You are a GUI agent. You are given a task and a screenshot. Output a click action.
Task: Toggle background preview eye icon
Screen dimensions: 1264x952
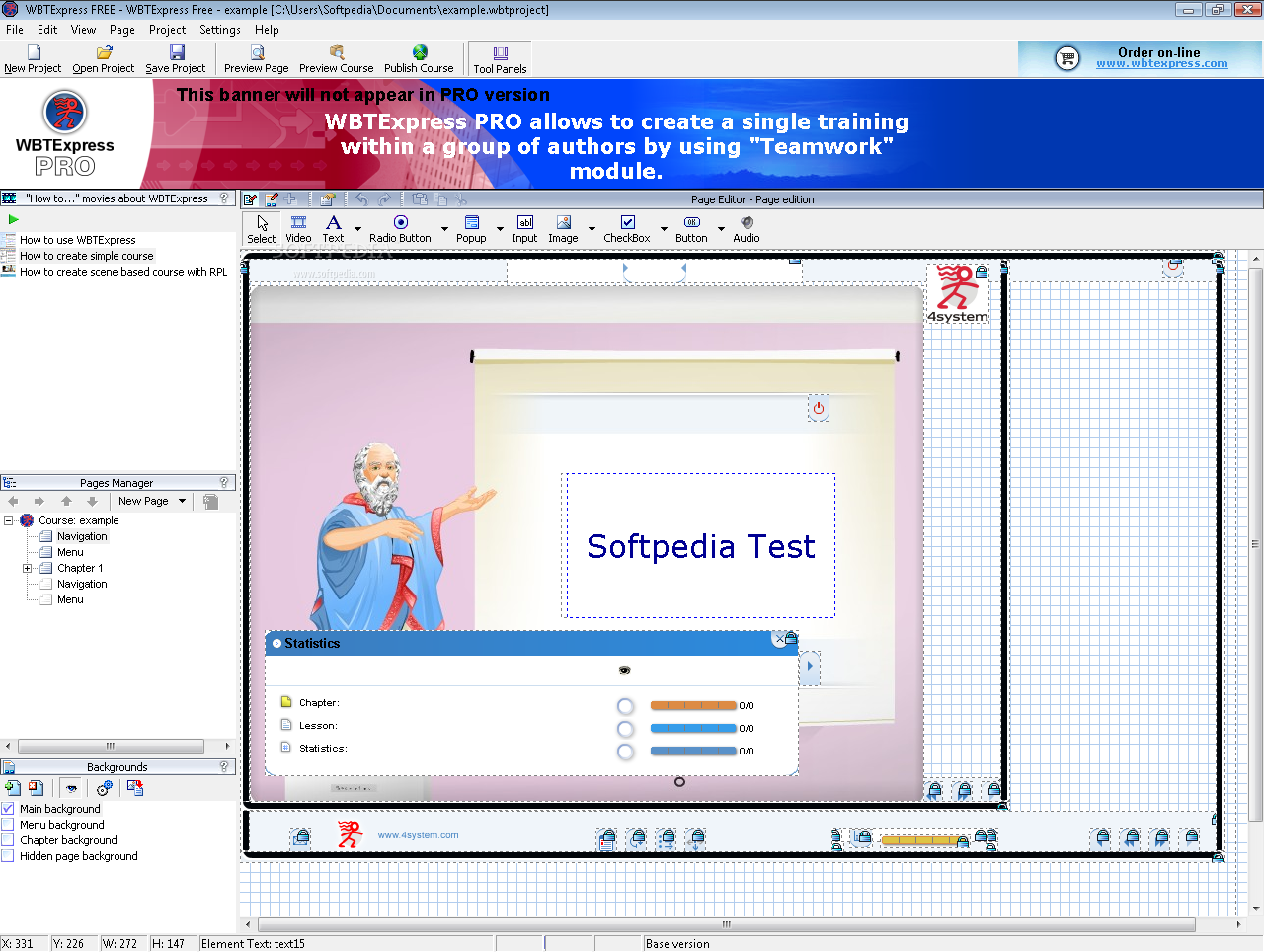(x=71, y=787)
